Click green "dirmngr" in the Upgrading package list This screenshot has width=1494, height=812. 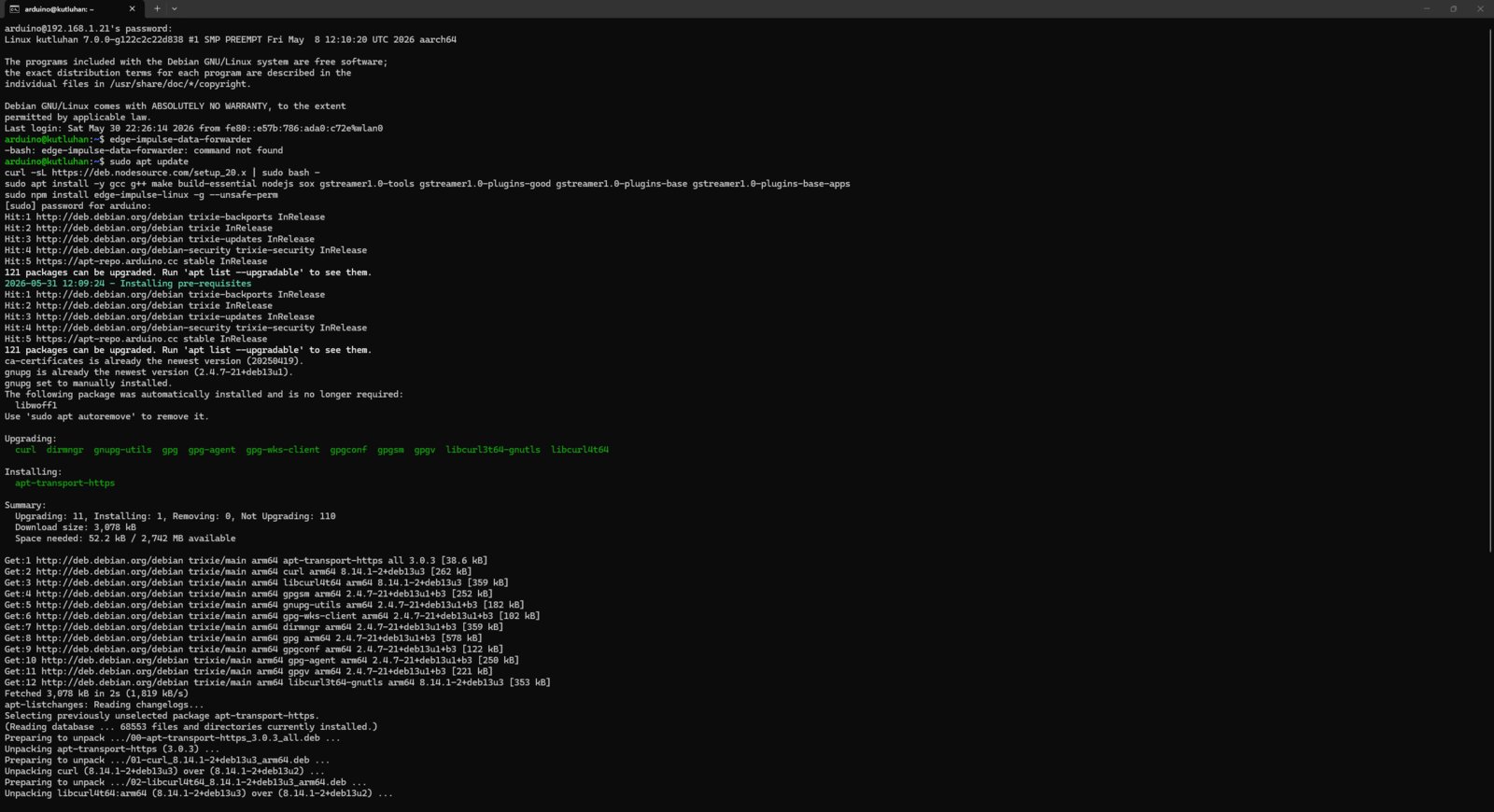tap(64, 450)
